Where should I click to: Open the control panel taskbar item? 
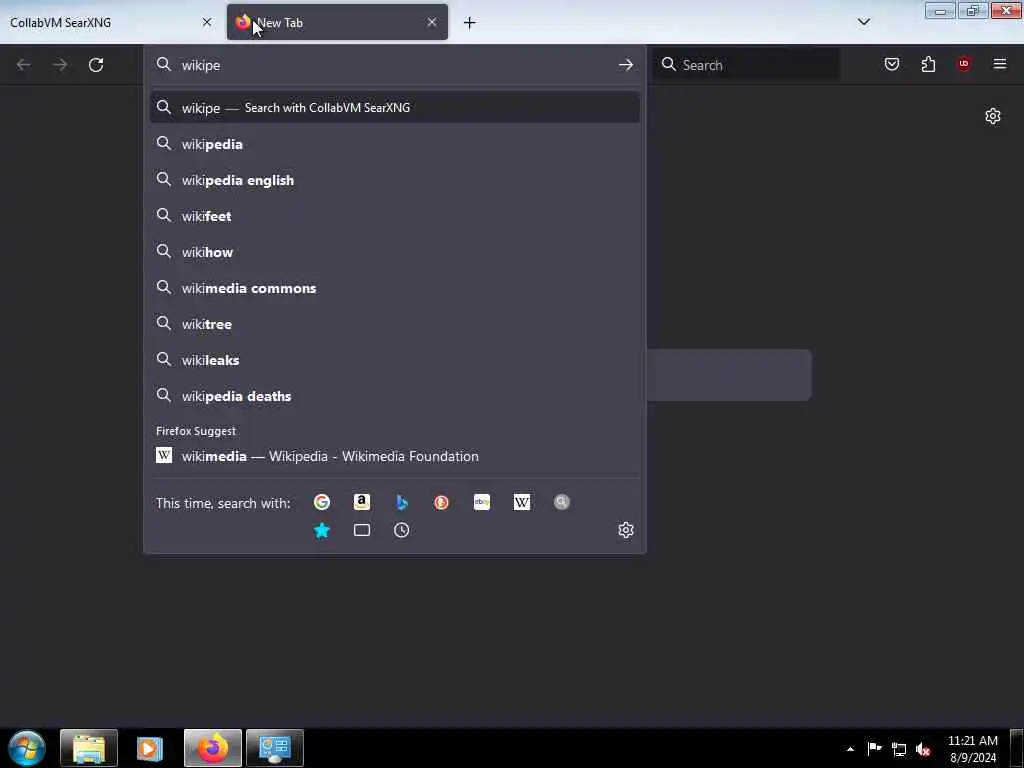[x=275, y=748]
